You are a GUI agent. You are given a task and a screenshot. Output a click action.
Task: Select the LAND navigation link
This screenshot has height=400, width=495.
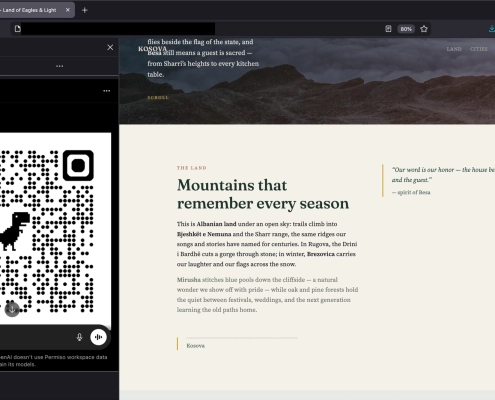pyautogui.click(x=454, y=49)
